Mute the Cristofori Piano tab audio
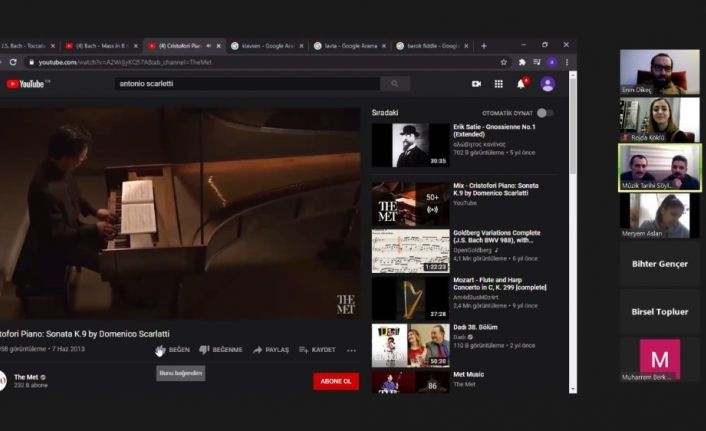This screenshot has width=706, height=431. pyautogui.click(x=209, y=46)
